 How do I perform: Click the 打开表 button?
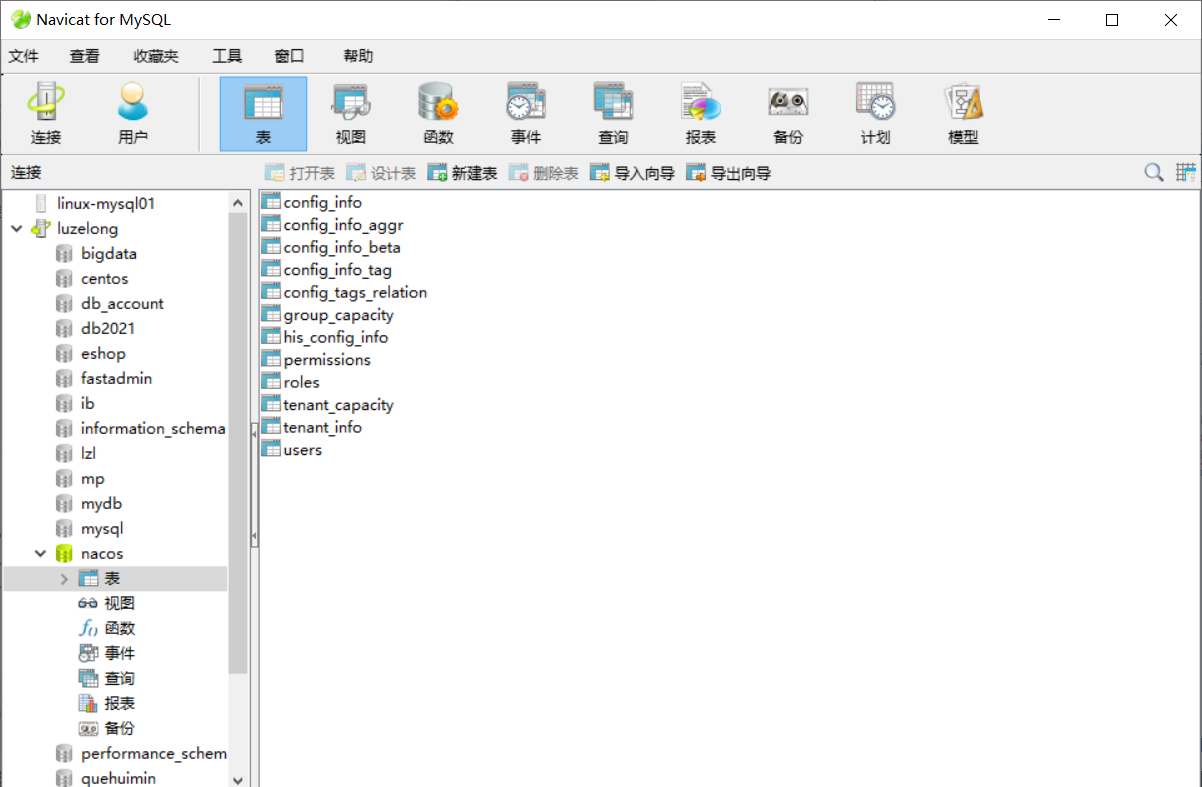(x=299, y=173)
